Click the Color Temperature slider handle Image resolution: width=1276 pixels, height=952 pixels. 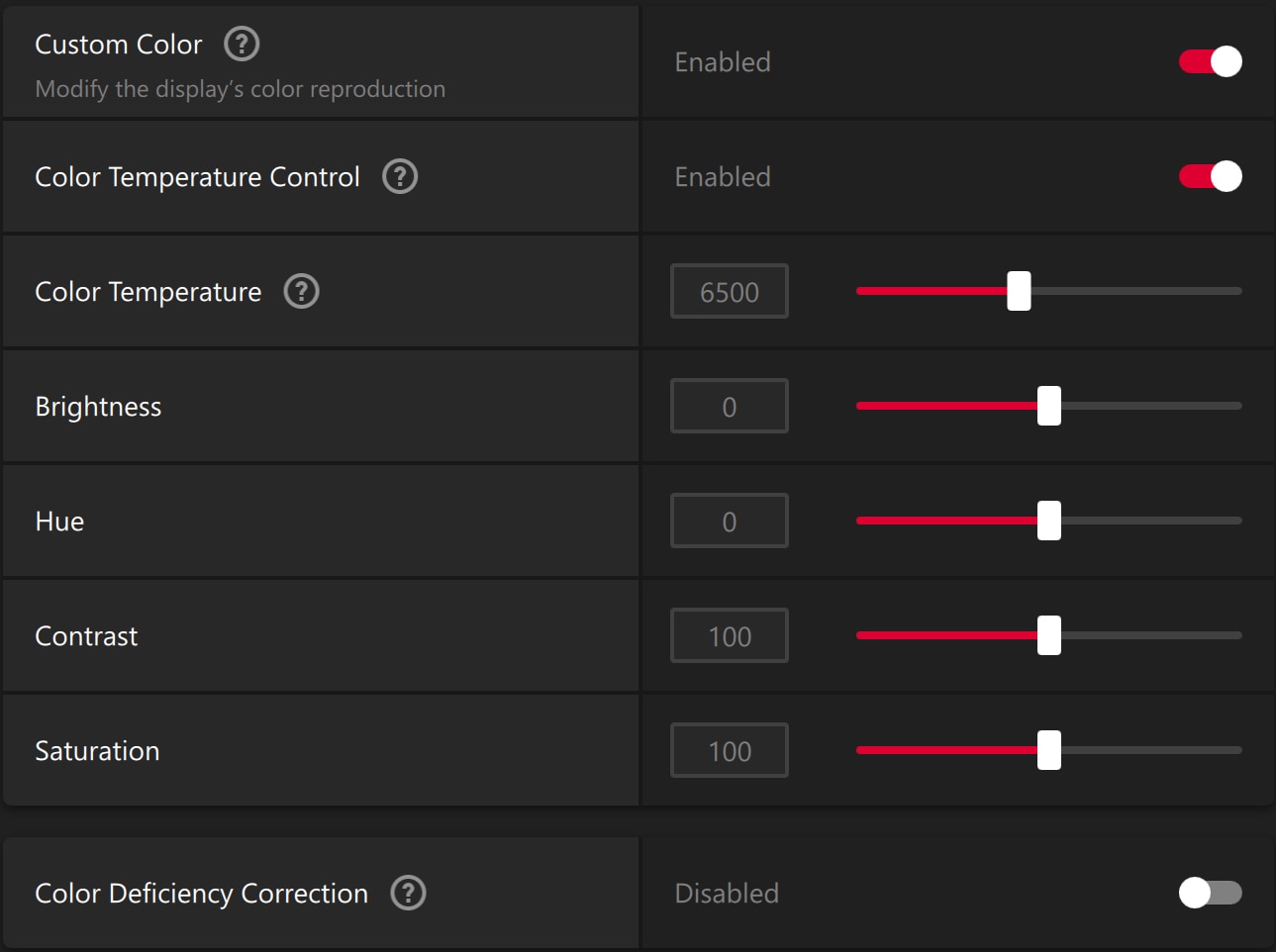point(1019,291)
